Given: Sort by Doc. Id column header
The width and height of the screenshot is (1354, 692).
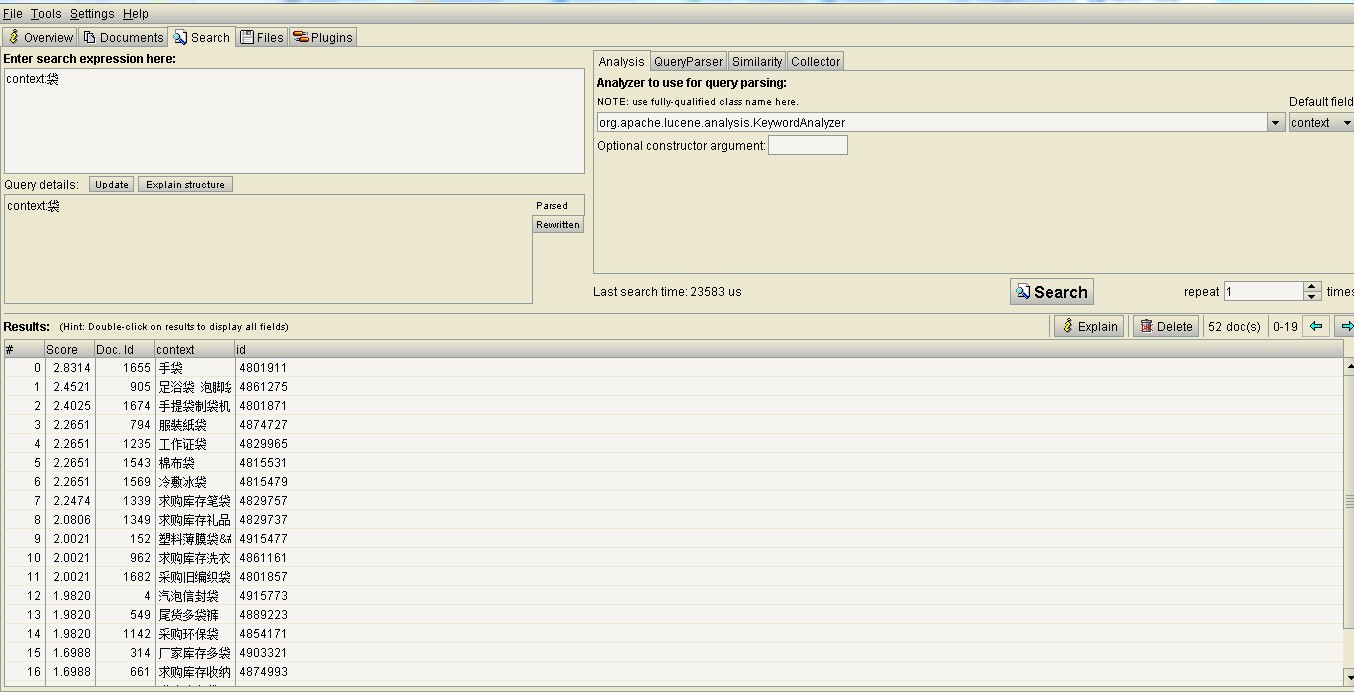Looking at the screenshot, I should pos(124,349).
